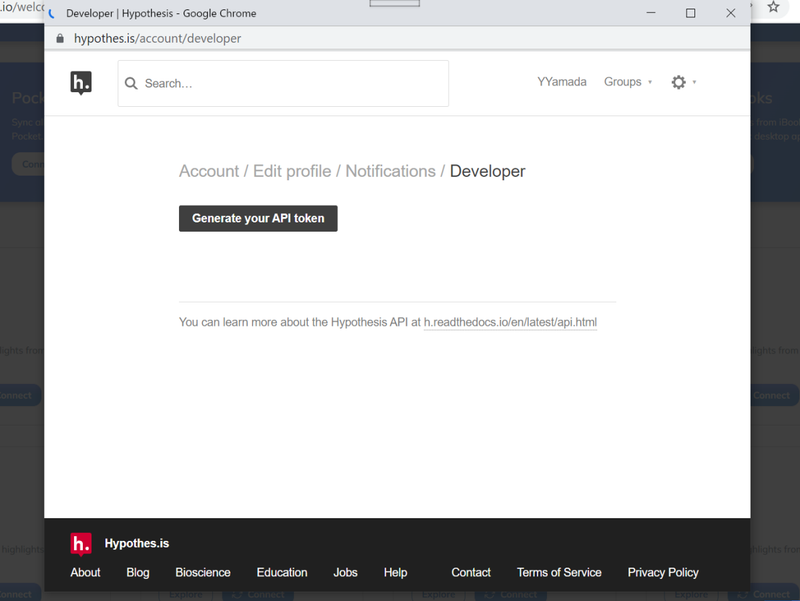
Task: Open the Jobs footer link
Action: tap(345, 572)
